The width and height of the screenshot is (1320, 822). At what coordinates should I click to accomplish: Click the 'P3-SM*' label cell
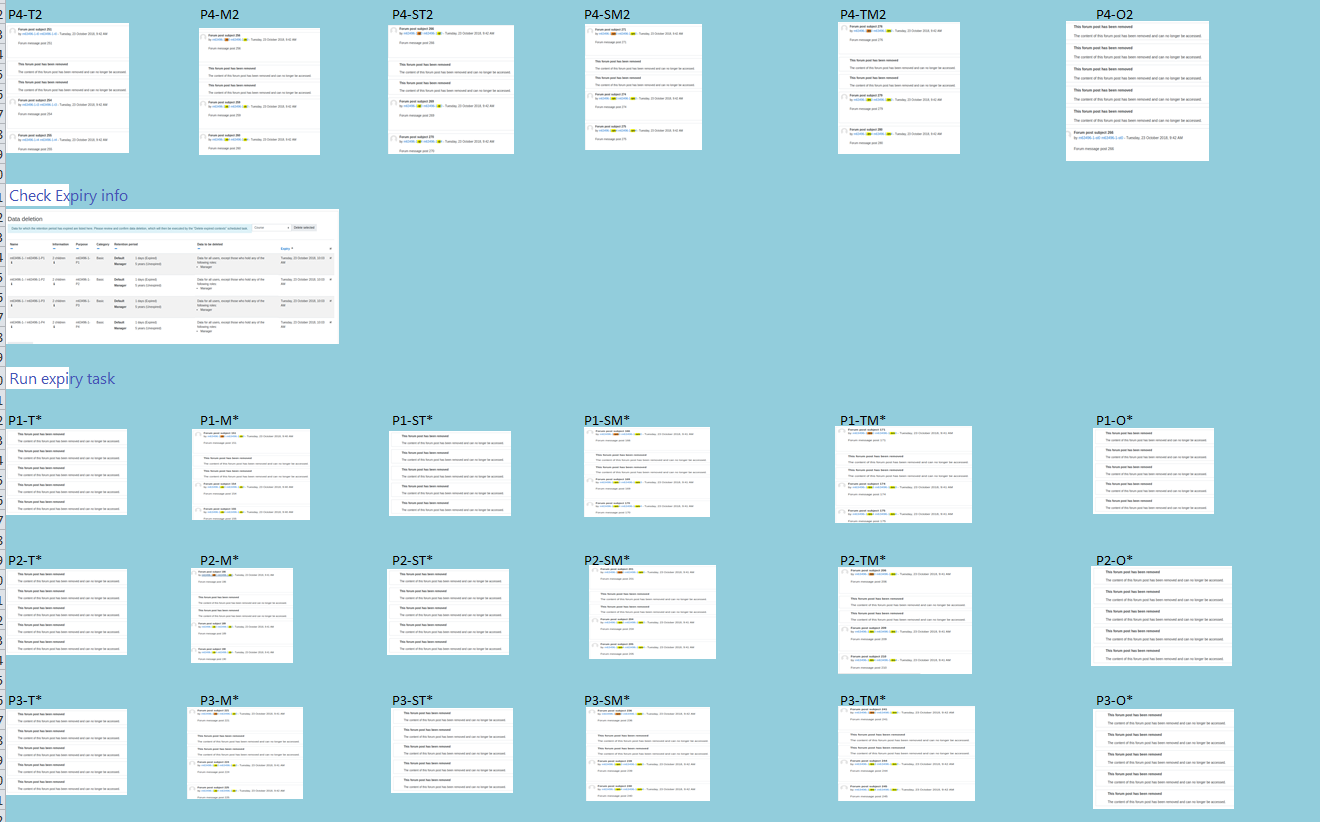coord(608,700)
